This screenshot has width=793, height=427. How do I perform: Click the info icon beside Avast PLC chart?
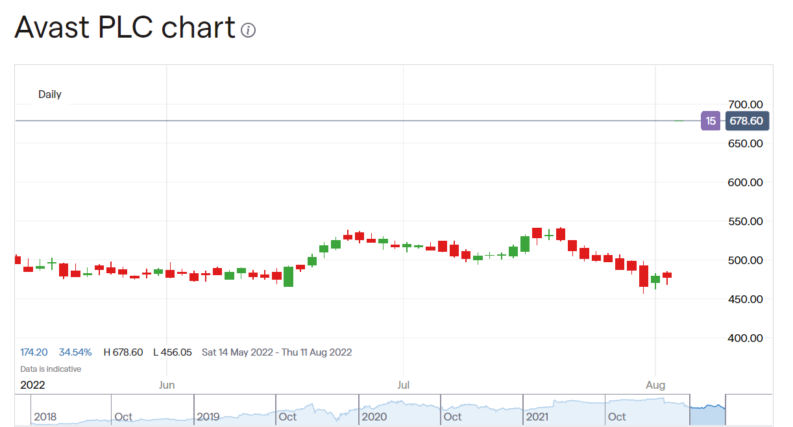point(248,30)
